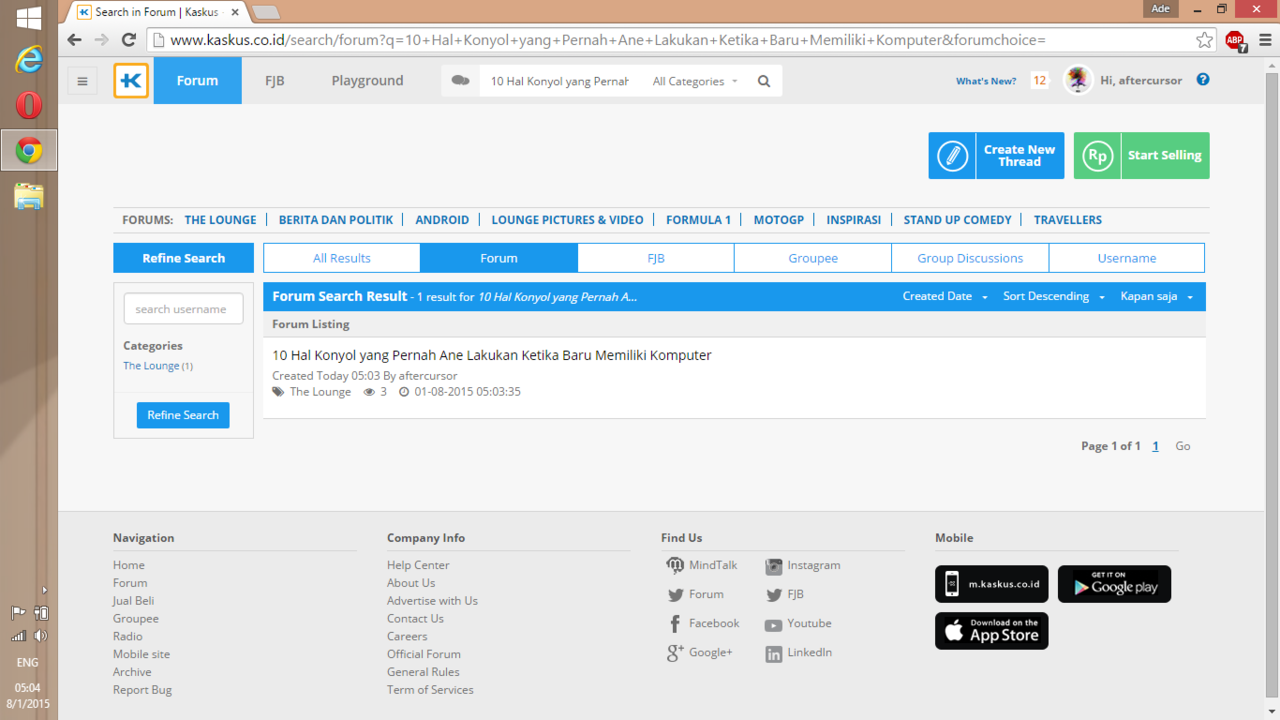1280x720 pixels.
Task: Open the Chrome menu icon
Action: [1265, 40]
